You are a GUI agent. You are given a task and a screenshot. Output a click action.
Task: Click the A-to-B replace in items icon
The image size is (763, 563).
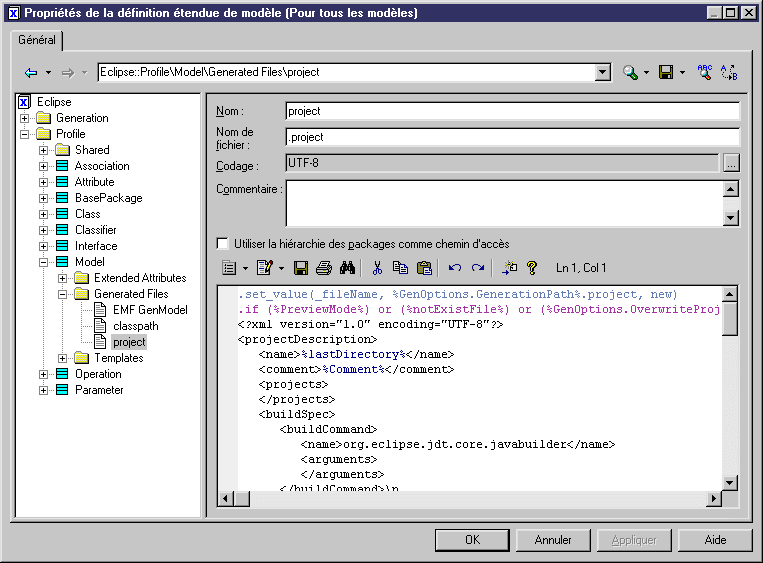click(x=729, y=73)
